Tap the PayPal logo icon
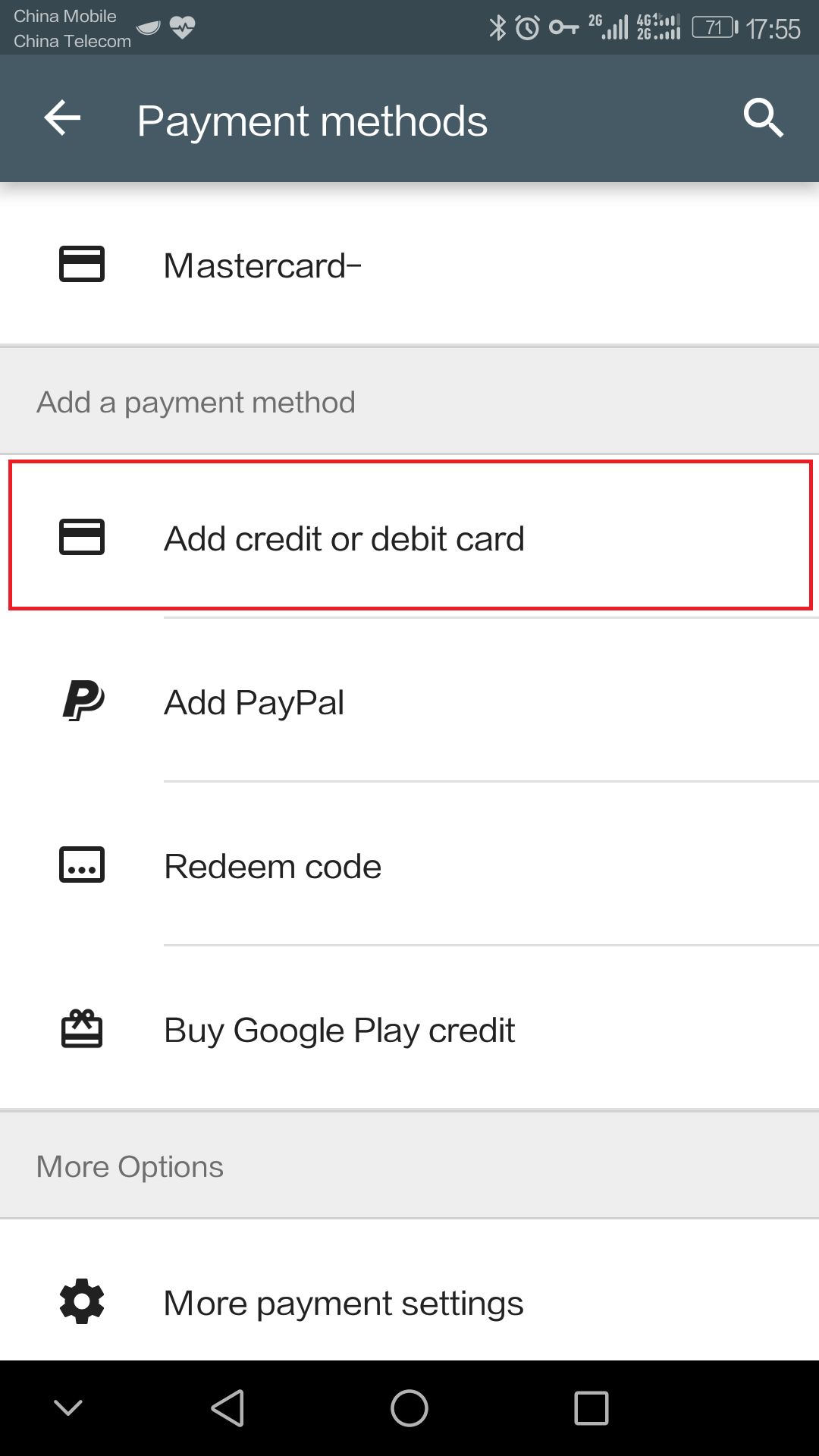 [x=83, y=701]
